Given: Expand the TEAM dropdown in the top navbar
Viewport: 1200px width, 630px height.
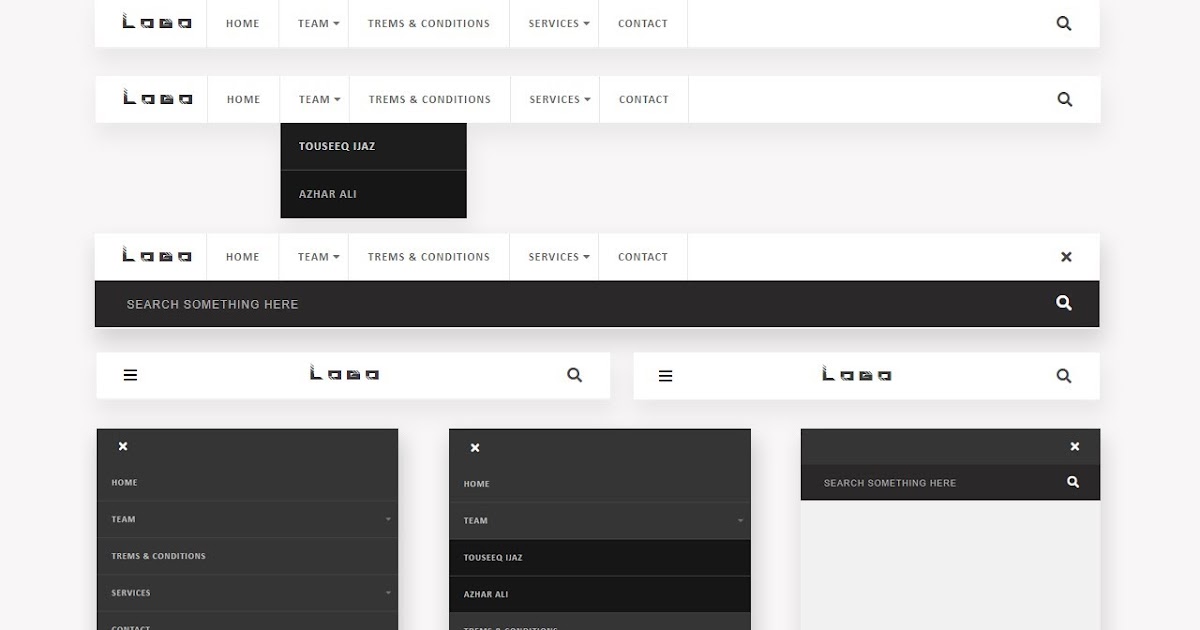Looking at the screenshot, I should coord(316,23).
